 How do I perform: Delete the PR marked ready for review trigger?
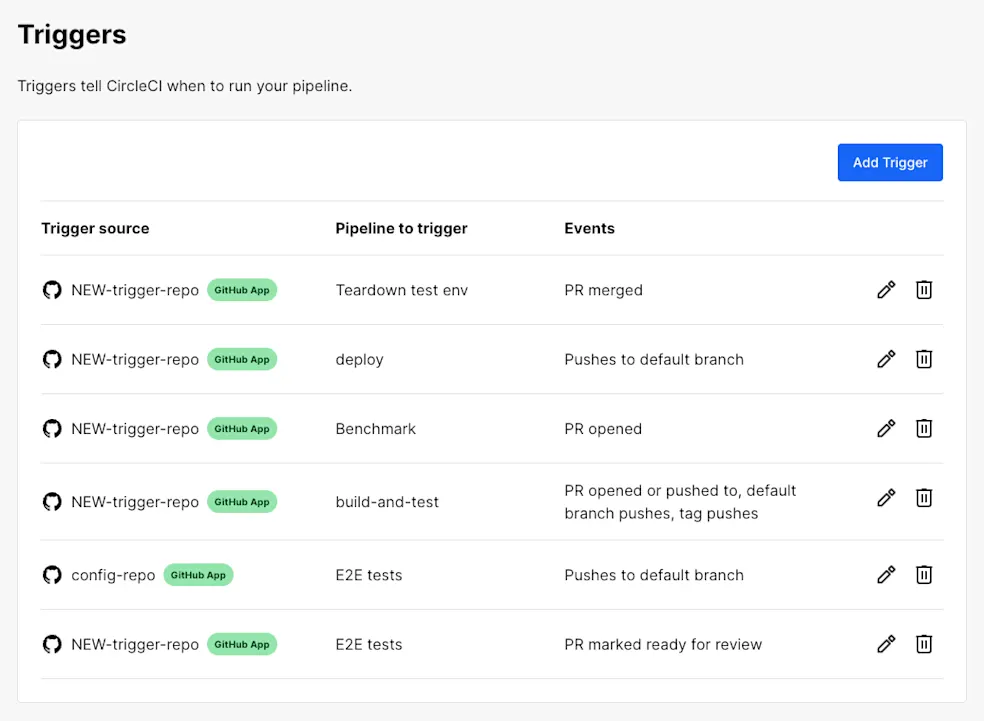tap(924, 644)
